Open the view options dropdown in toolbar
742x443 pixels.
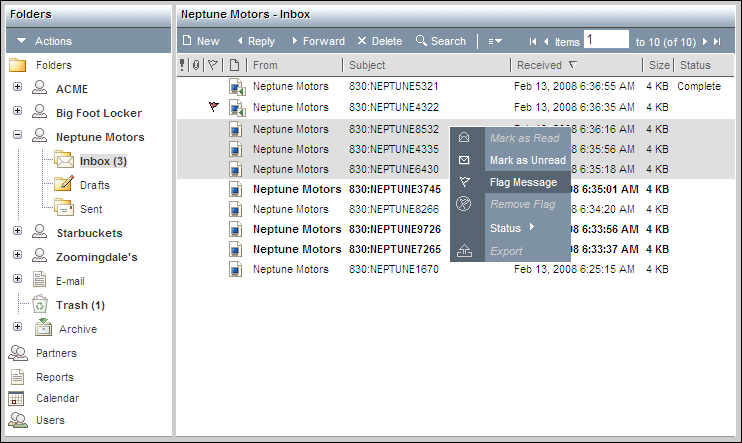coord(495,41)
